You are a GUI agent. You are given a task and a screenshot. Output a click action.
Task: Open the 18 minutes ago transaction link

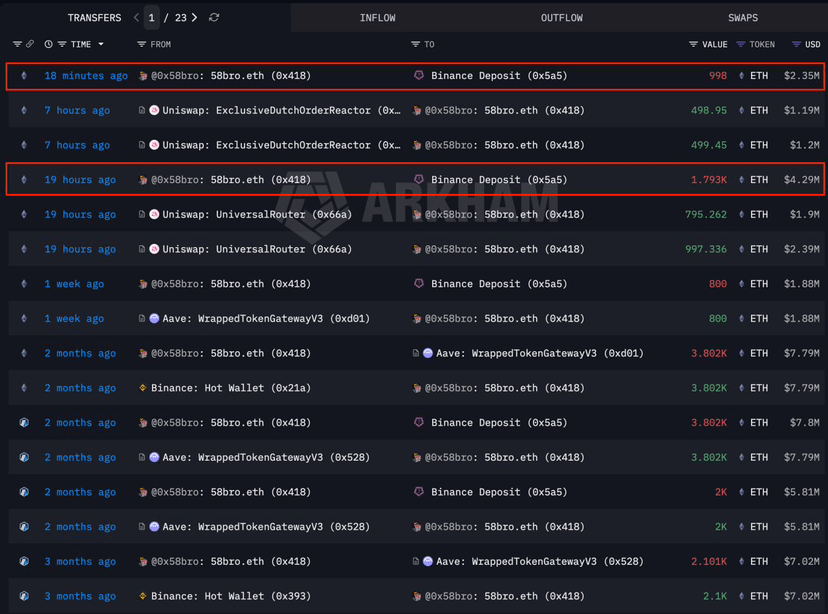86,75
